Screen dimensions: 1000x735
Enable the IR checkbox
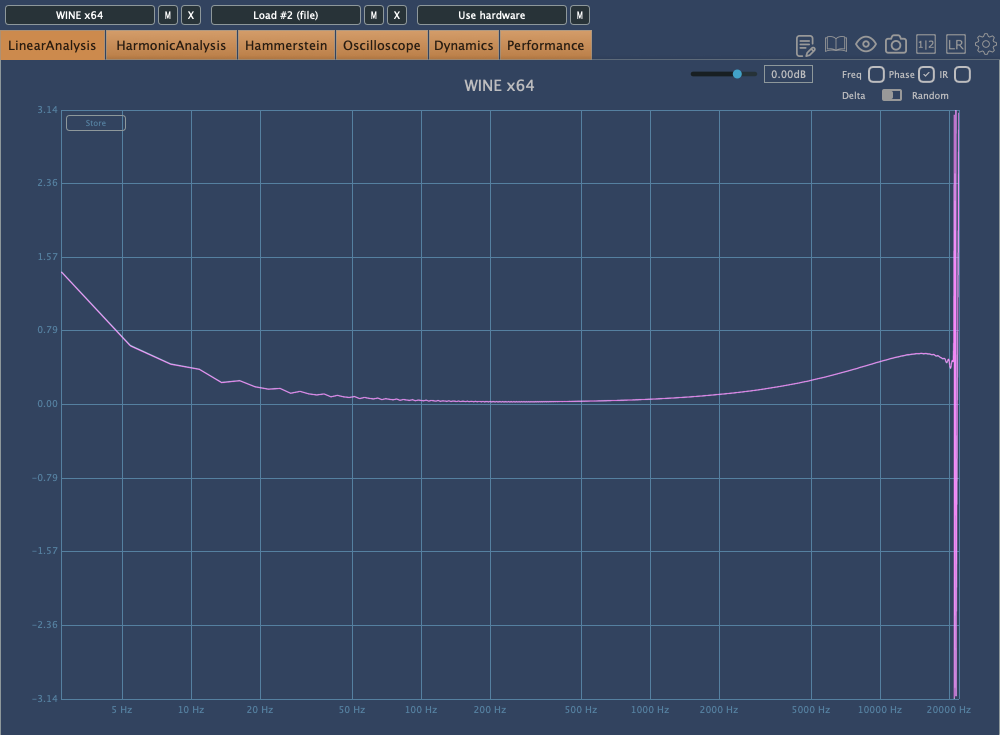point(962,75)
